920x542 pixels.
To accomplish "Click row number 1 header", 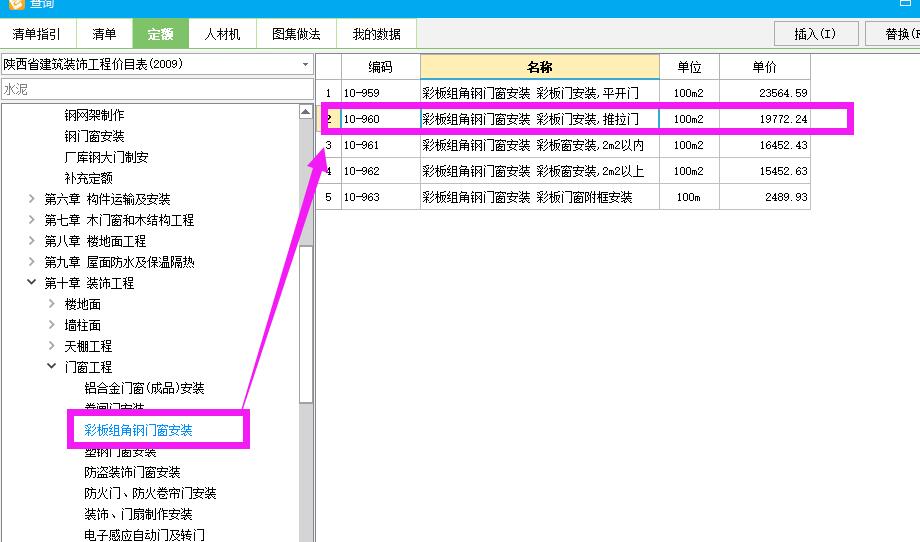I will [329, 93].
